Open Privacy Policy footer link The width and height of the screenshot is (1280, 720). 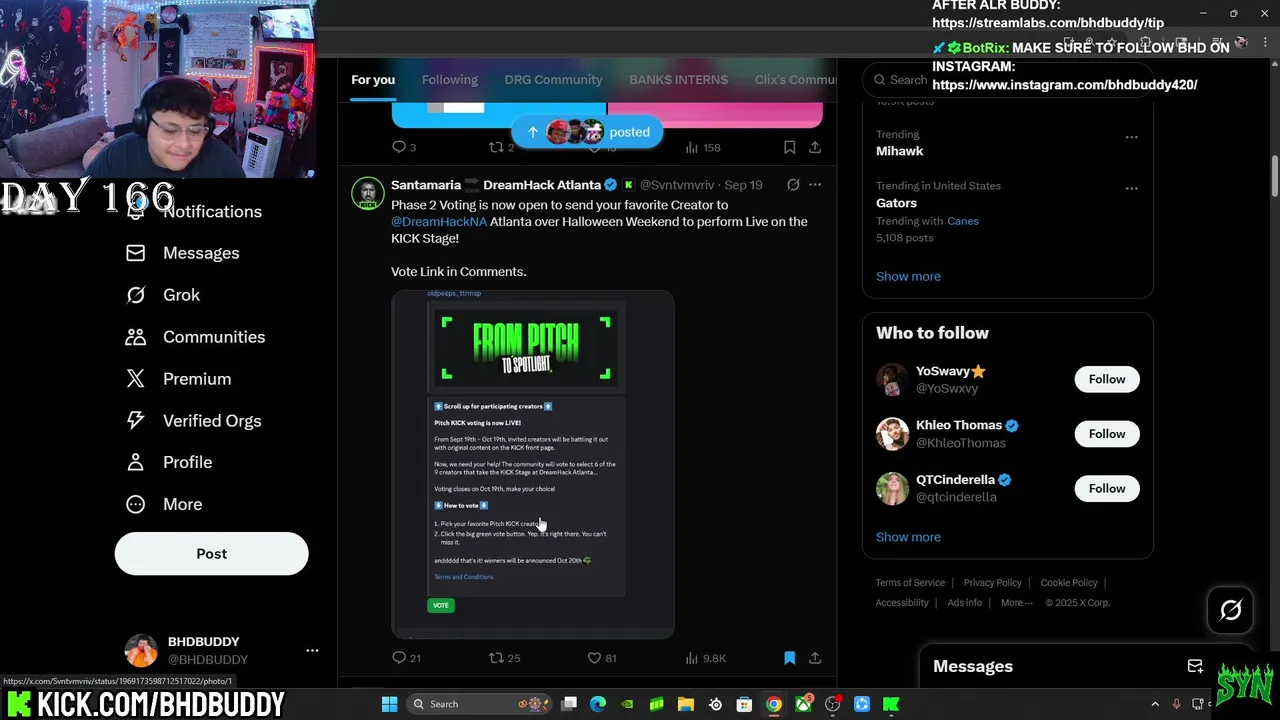tap(992, 583)
